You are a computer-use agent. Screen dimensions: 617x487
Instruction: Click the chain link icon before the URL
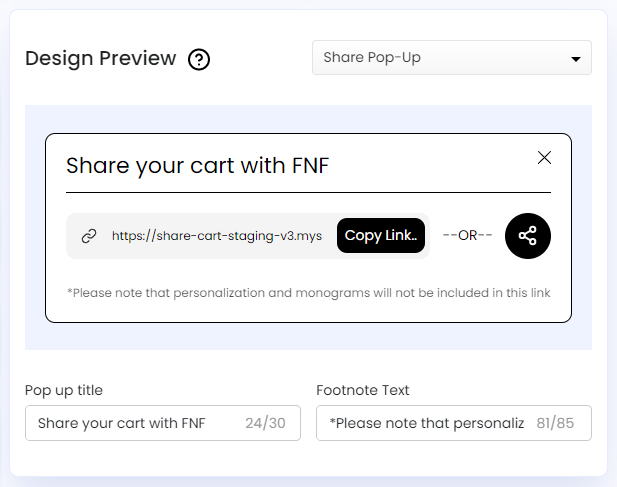tap(89, 236)
